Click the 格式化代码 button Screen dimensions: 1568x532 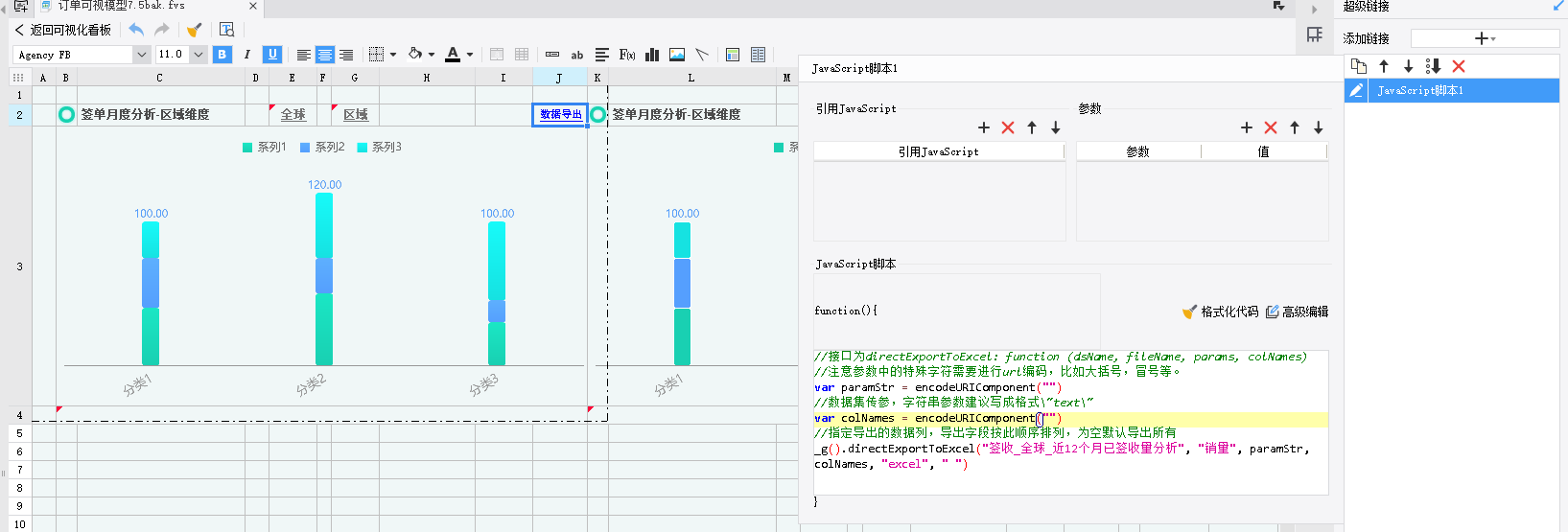(1220, 312)
